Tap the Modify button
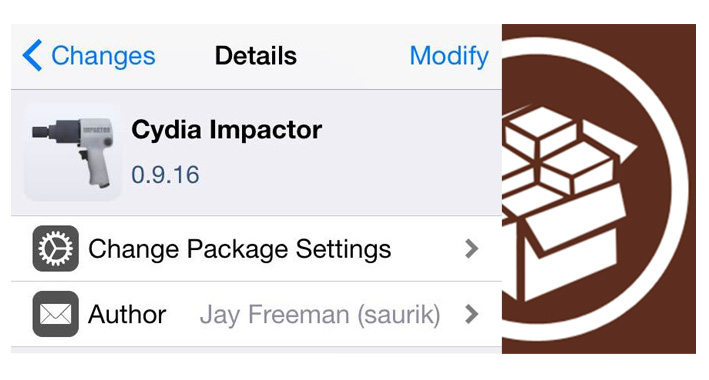This screenshot has height=380, width=709. click(449, 56)
